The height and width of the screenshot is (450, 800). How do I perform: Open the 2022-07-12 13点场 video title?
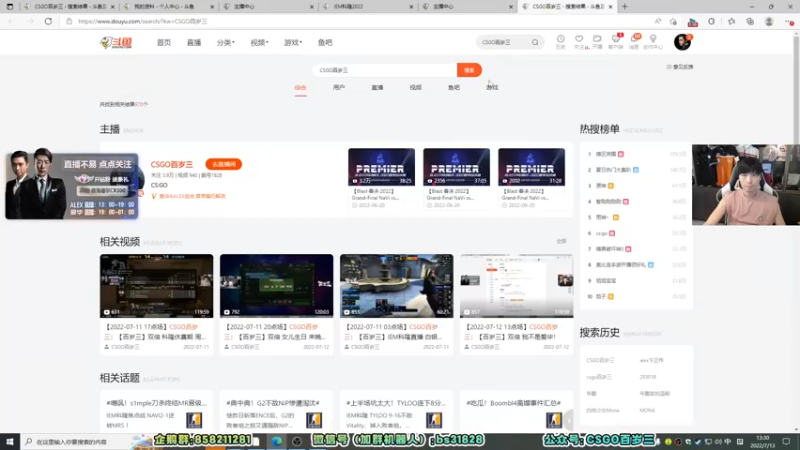click(515, 332)
